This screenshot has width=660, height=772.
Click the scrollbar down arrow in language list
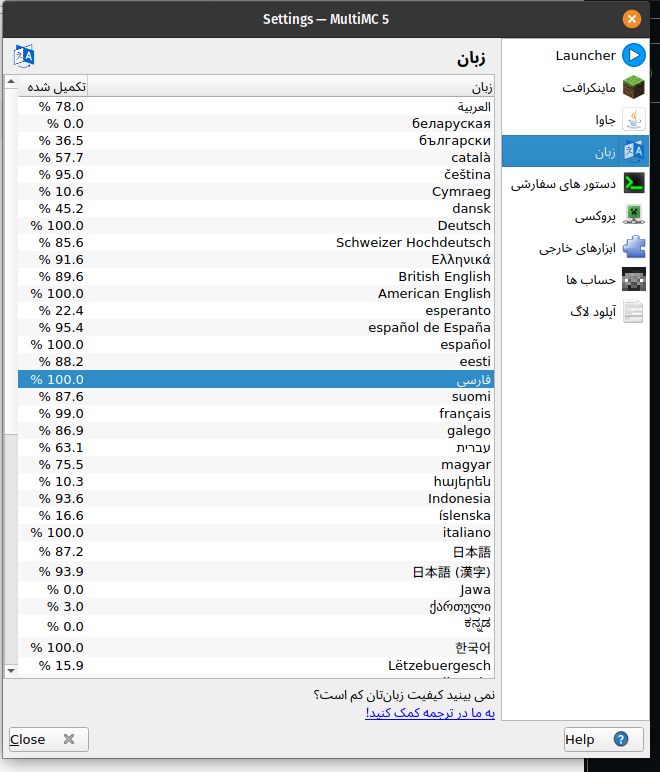point(11,670)
